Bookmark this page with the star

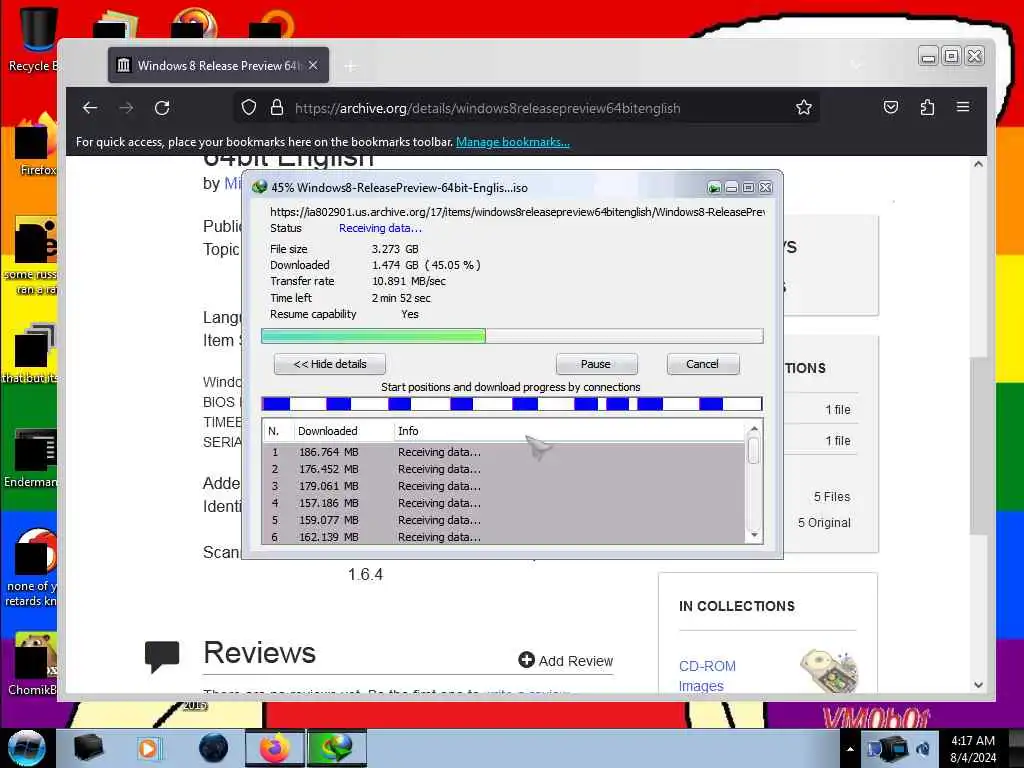[804, 108]
